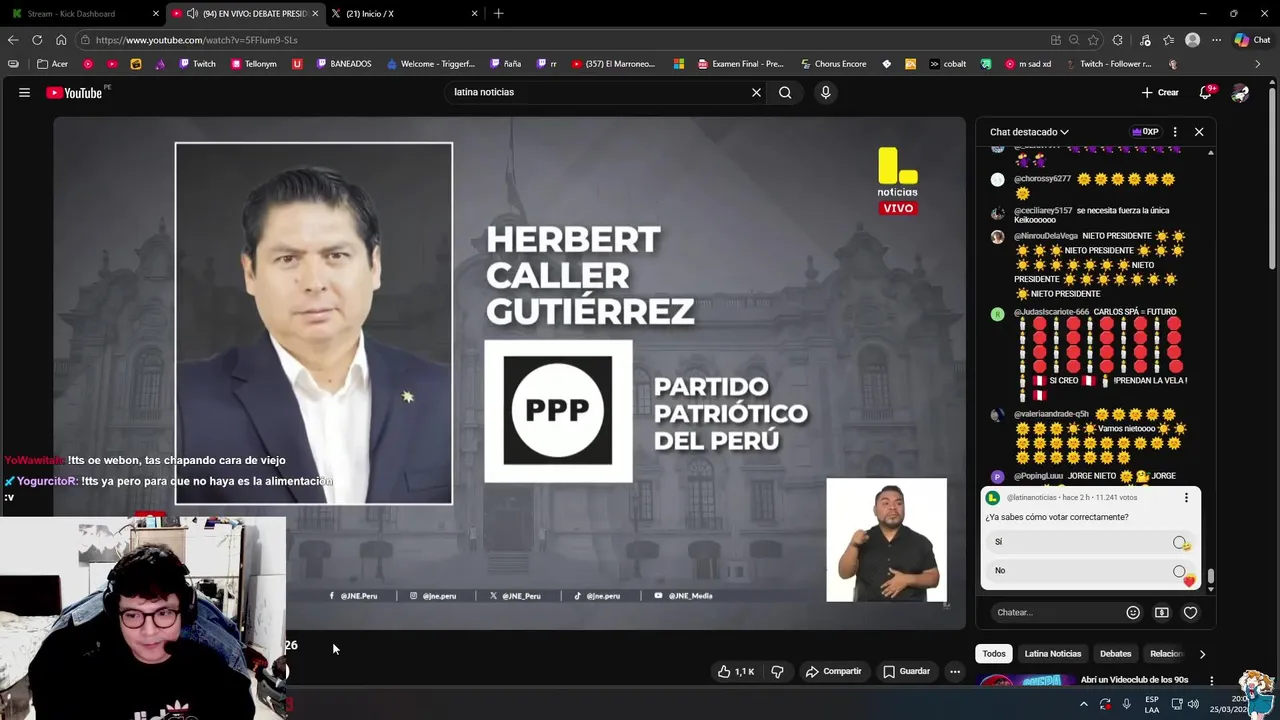
Task: Open a new browser tab
Action: coord(498,13)
